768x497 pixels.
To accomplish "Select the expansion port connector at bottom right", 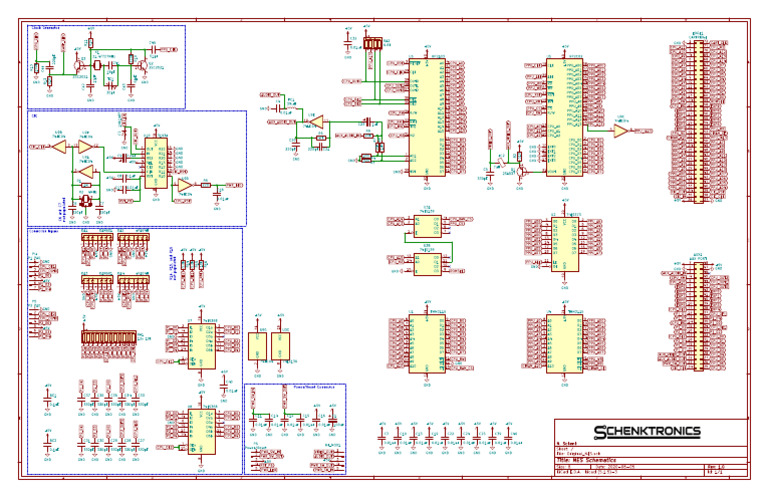I will (x=698, y=316).
